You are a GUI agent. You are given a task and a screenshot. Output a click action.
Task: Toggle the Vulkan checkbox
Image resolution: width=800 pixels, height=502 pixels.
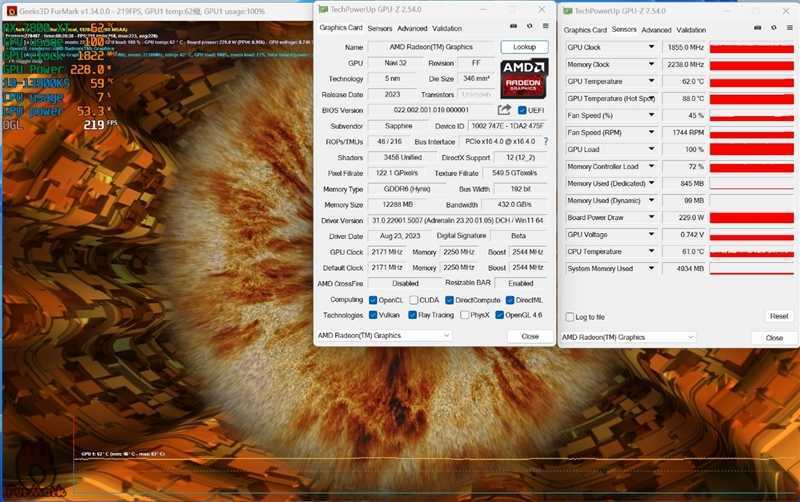pyautogui.click(x=373, y=315)
